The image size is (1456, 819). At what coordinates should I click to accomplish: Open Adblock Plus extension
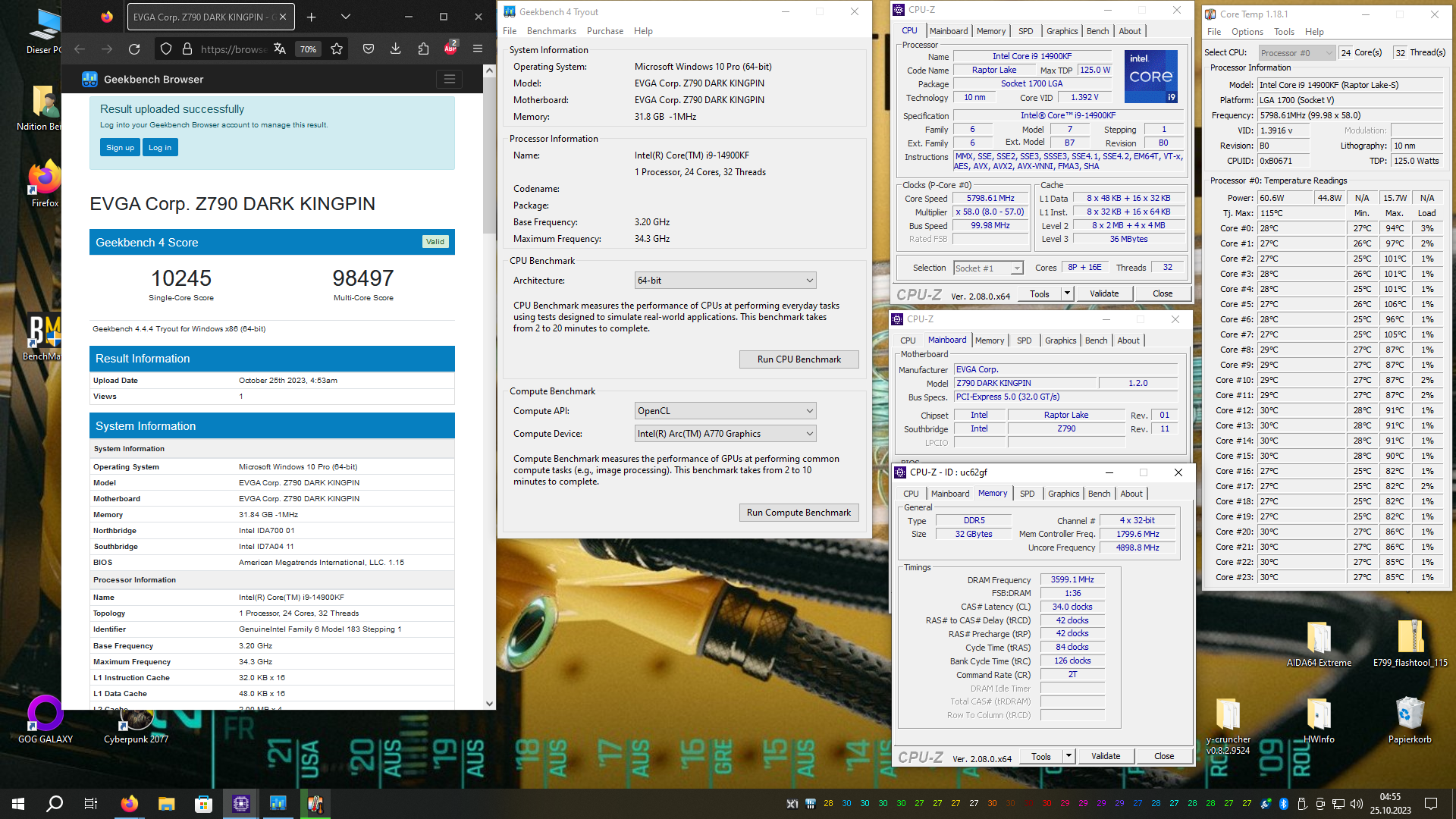[x=450, y=49]
